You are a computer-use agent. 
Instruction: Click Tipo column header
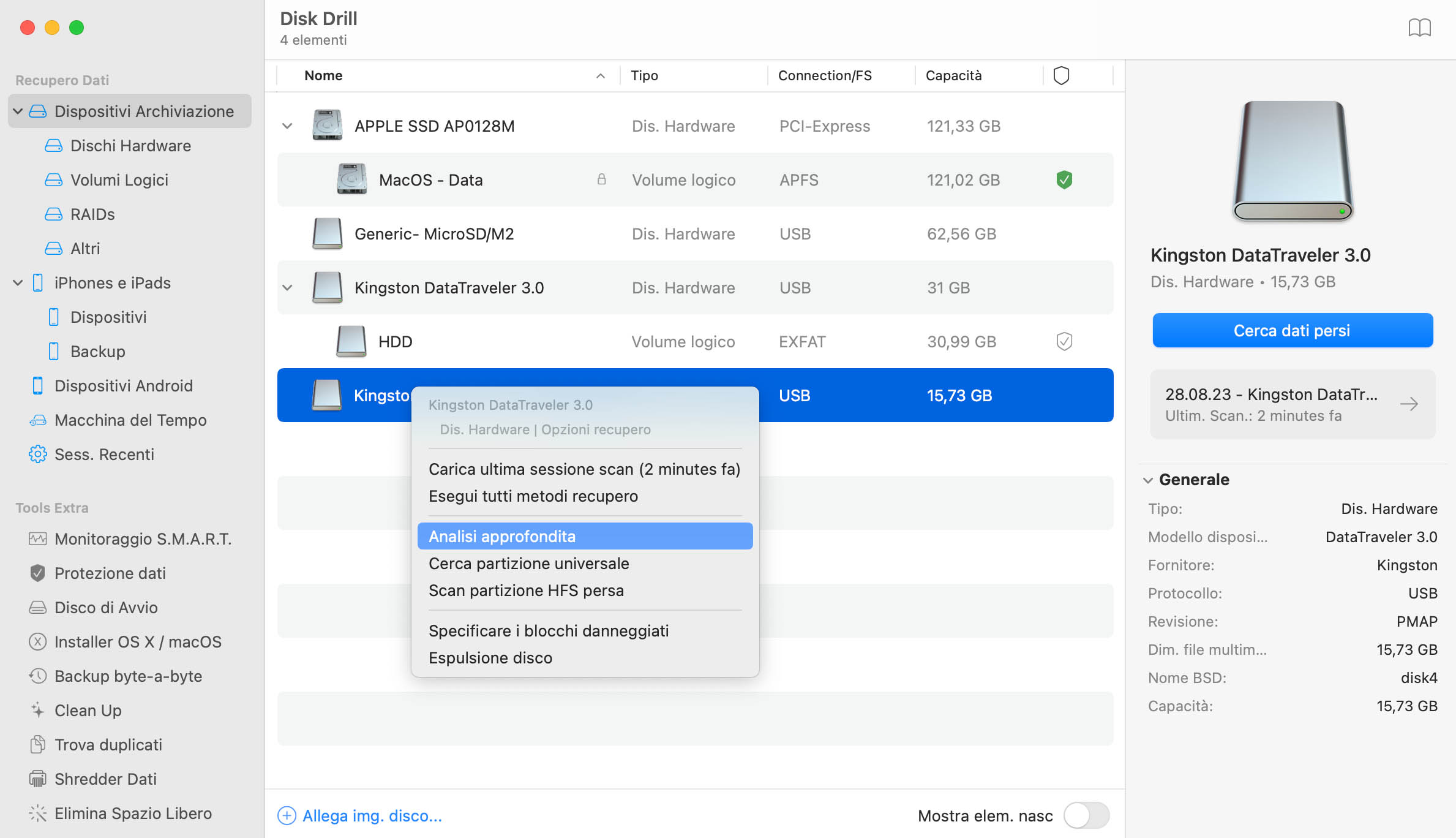[x=644, y=75]
